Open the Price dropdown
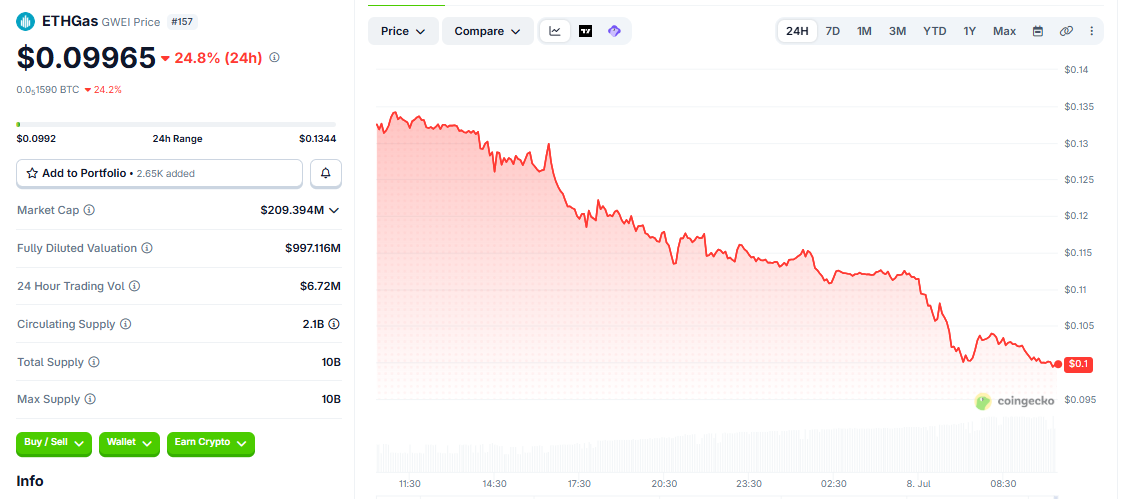Screen dimensions: 1122x499 (404, 32)
